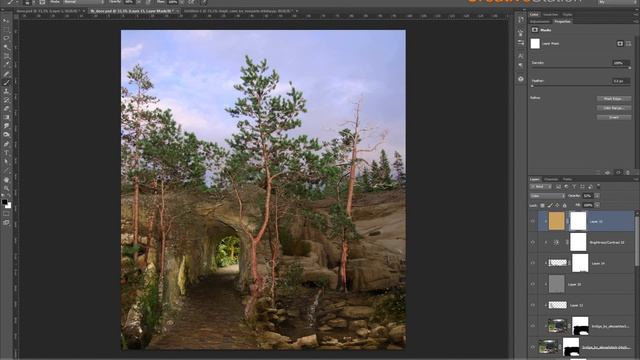
Task: Select the Quick Selection tool
Action: [x=6, y=47]
